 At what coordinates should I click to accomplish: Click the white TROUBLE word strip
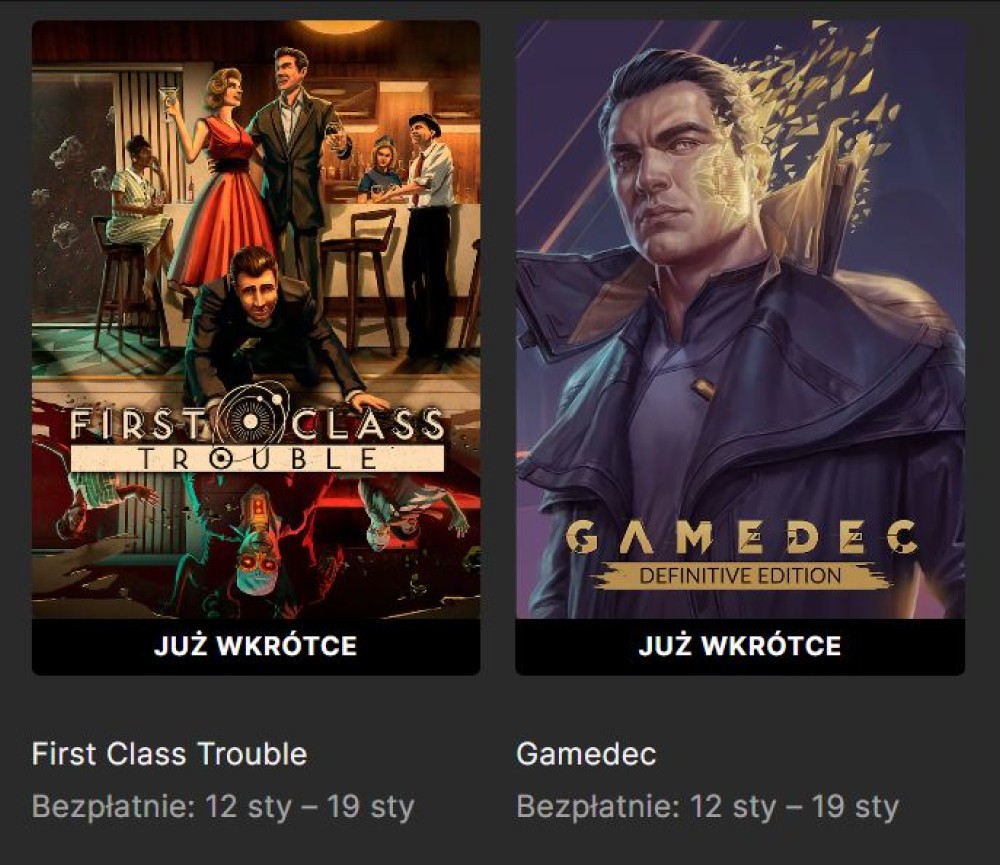256,459
